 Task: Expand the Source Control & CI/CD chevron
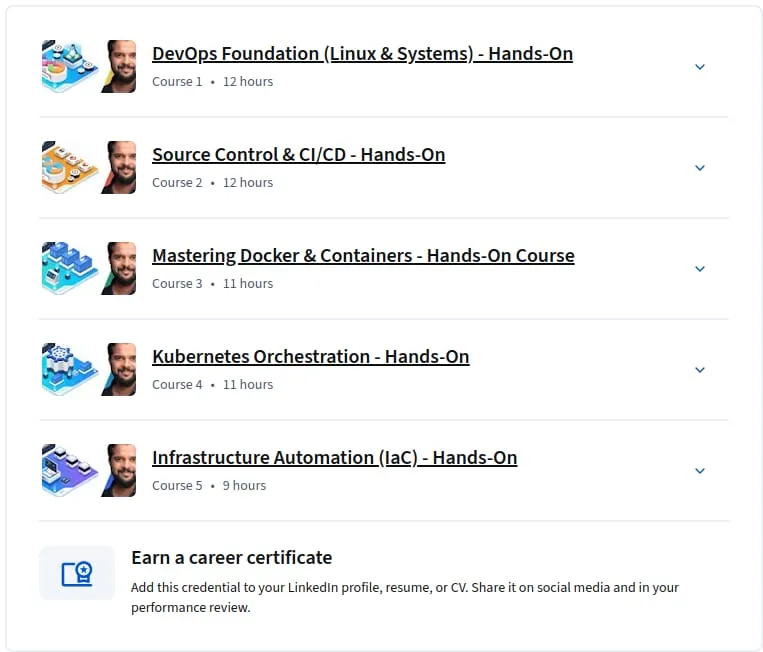[700, 168]
